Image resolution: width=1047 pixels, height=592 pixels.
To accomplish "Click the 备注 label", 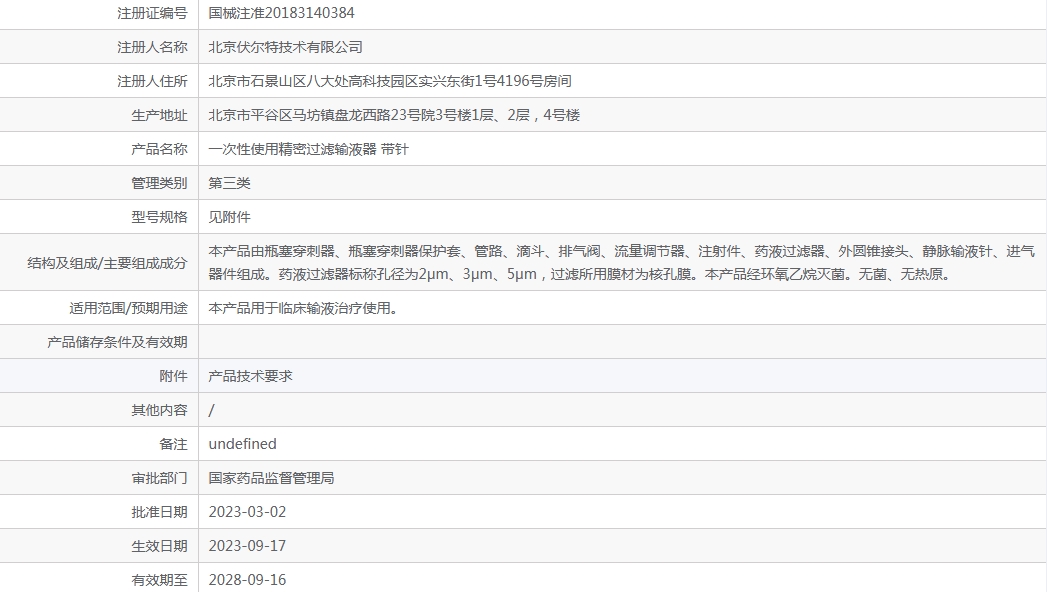I will click(x=174, y=445).
